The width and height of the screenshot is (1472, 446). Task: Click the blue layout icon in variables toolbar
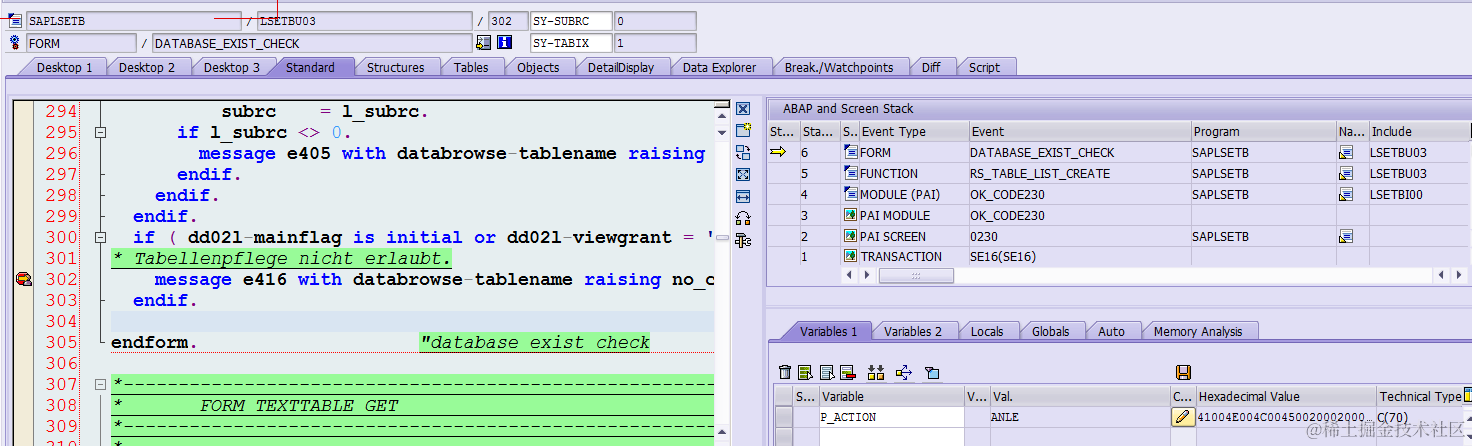tap(932, 372)
